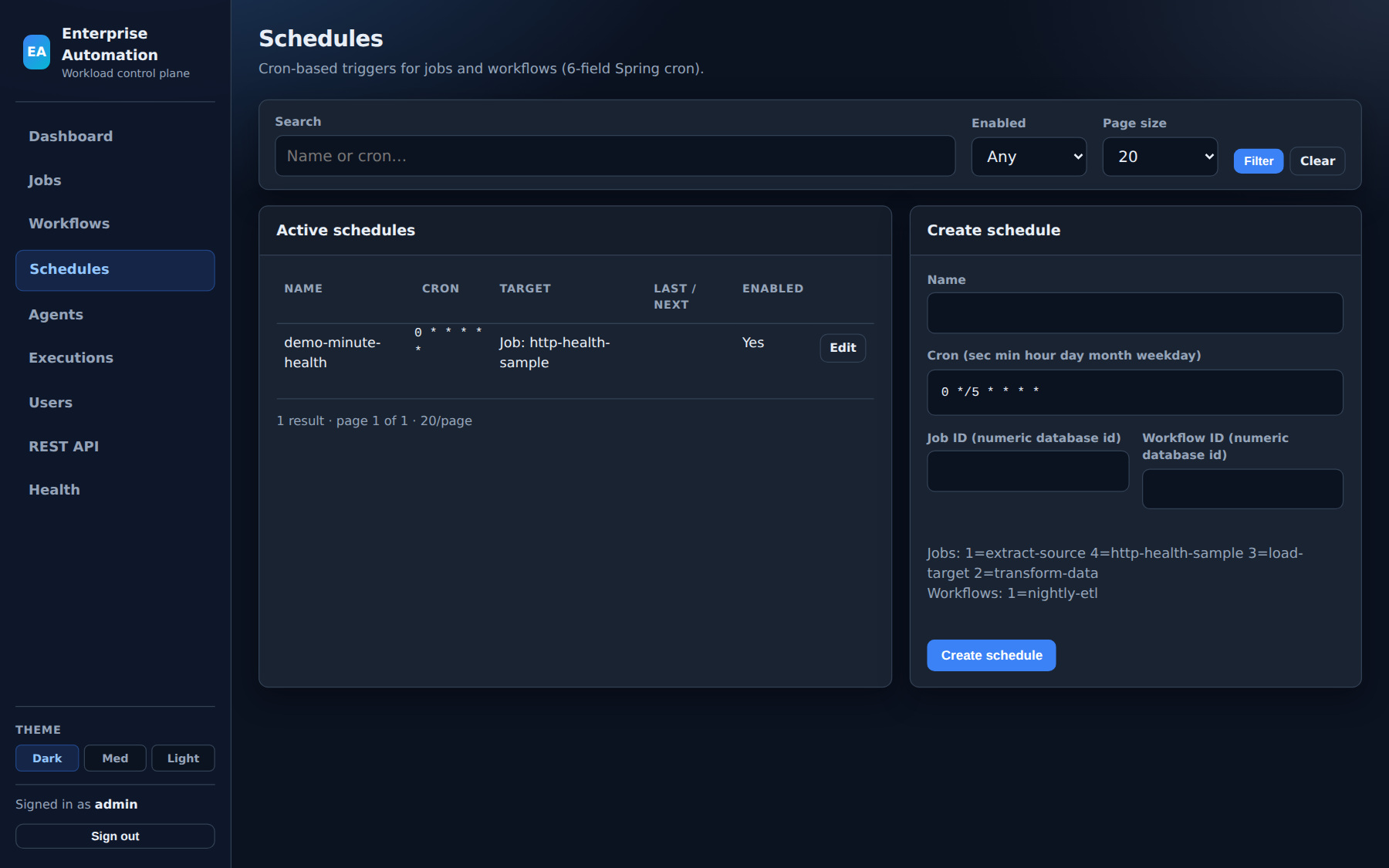Click the Create schedule button

(991, 655)
